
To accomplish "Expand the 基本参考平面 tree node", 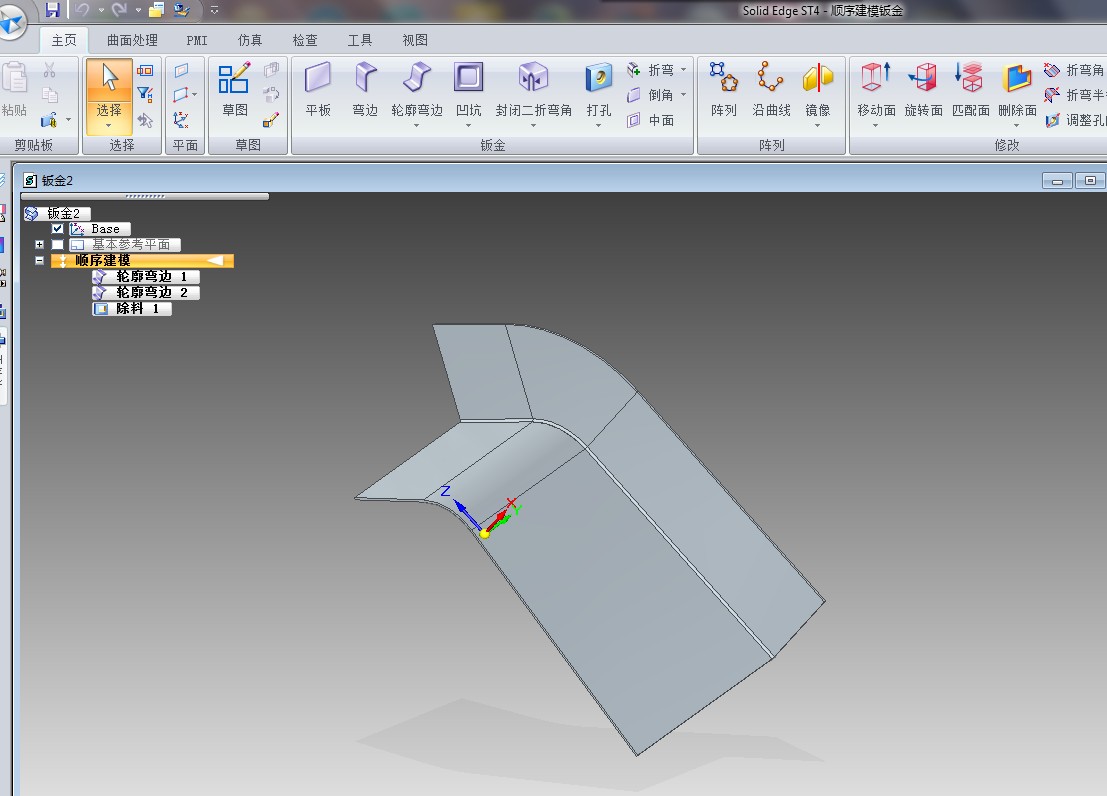I will click(40, 245).
